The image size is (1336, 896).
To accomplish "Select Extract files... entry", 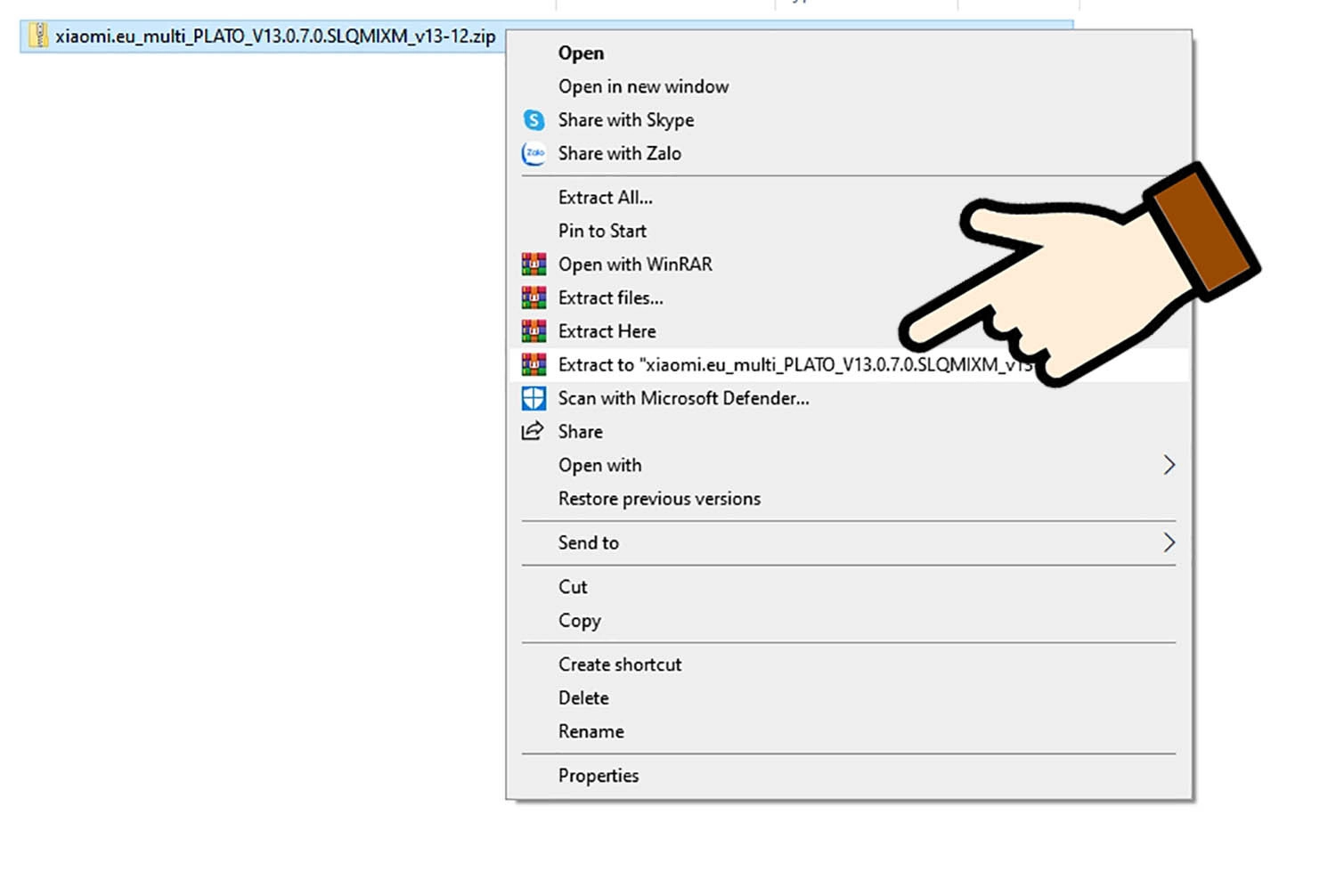I will tap(850, 297).
